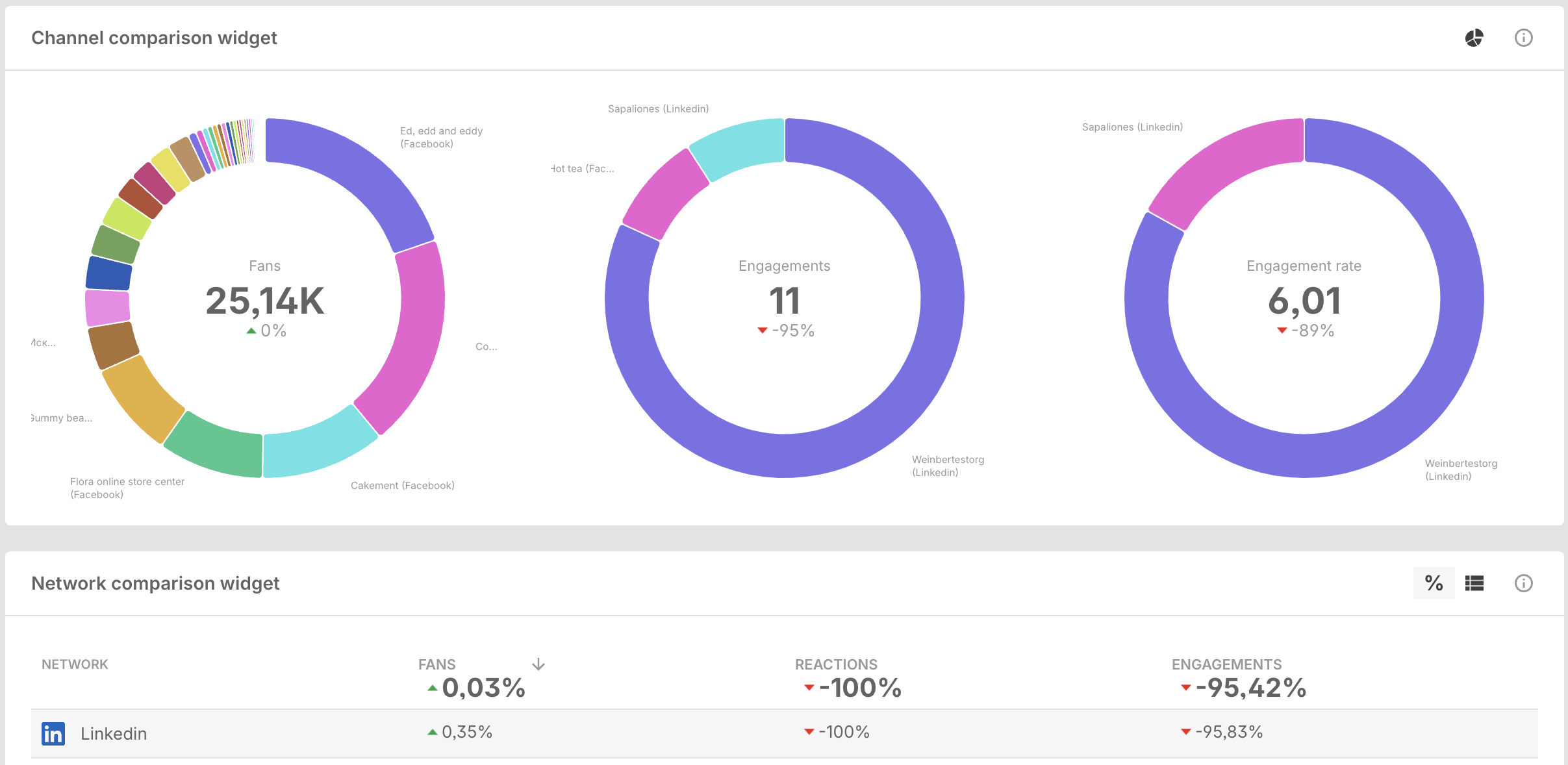Toggle percent view in Network widget
Viewport: 1568px width, 765px height.
click(1434, 583)
